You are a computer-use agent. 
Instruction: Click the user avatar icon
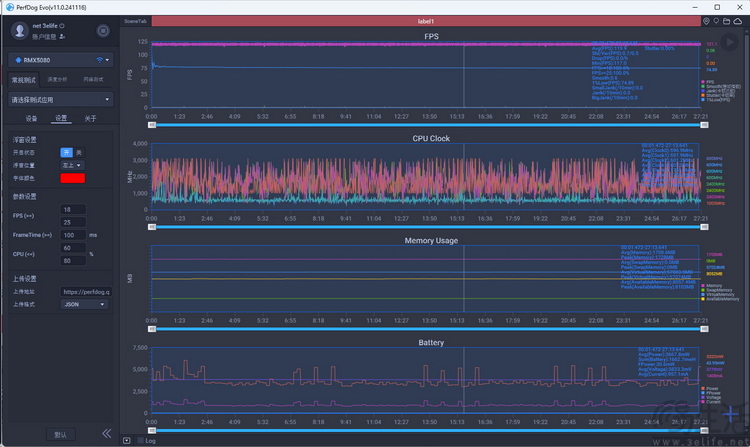[20, 31]
